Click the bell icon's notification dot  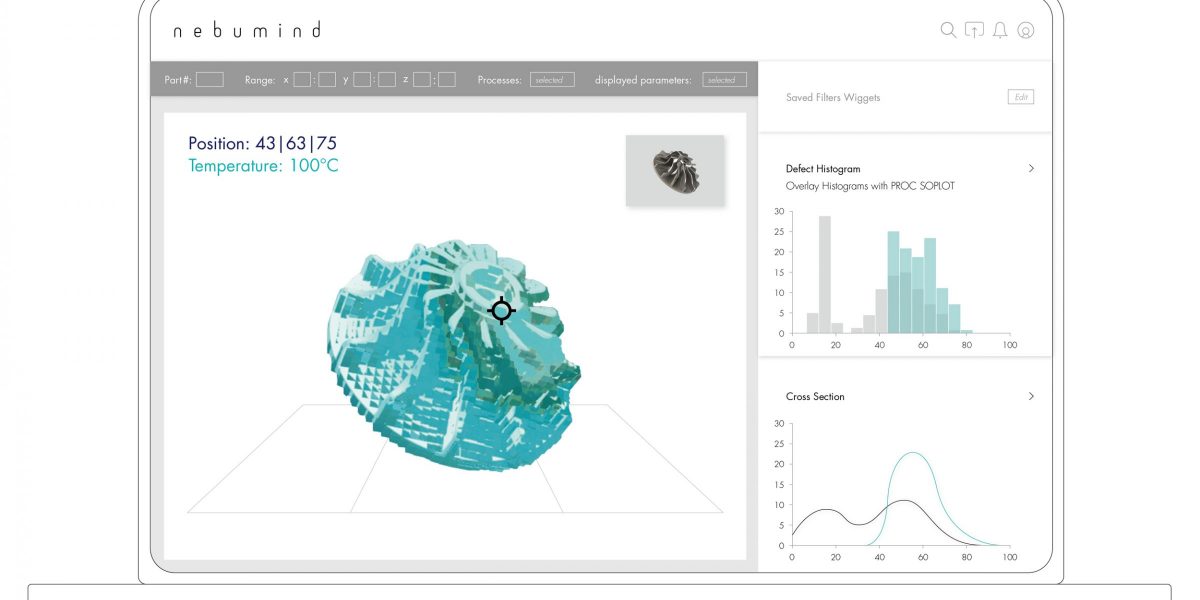click(x=1000, y=37)
